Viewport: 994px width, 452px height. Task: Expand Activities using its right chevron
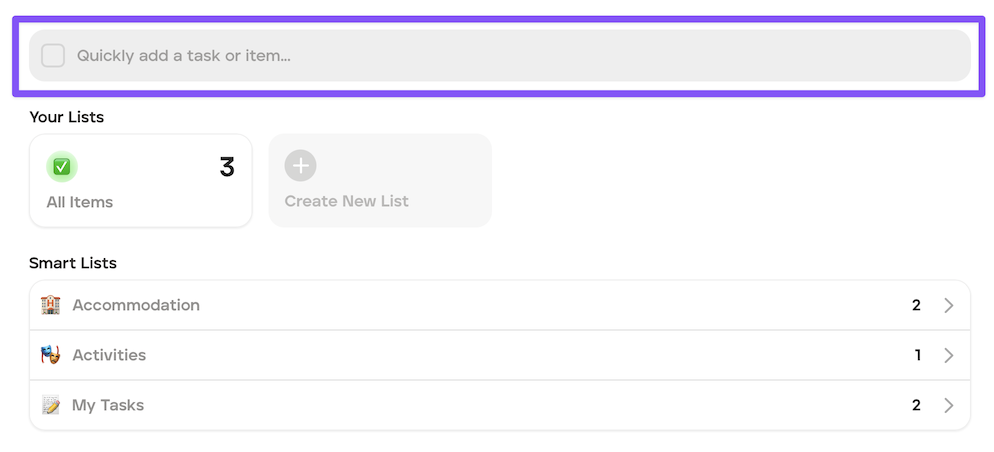click(x=948, y=356)
